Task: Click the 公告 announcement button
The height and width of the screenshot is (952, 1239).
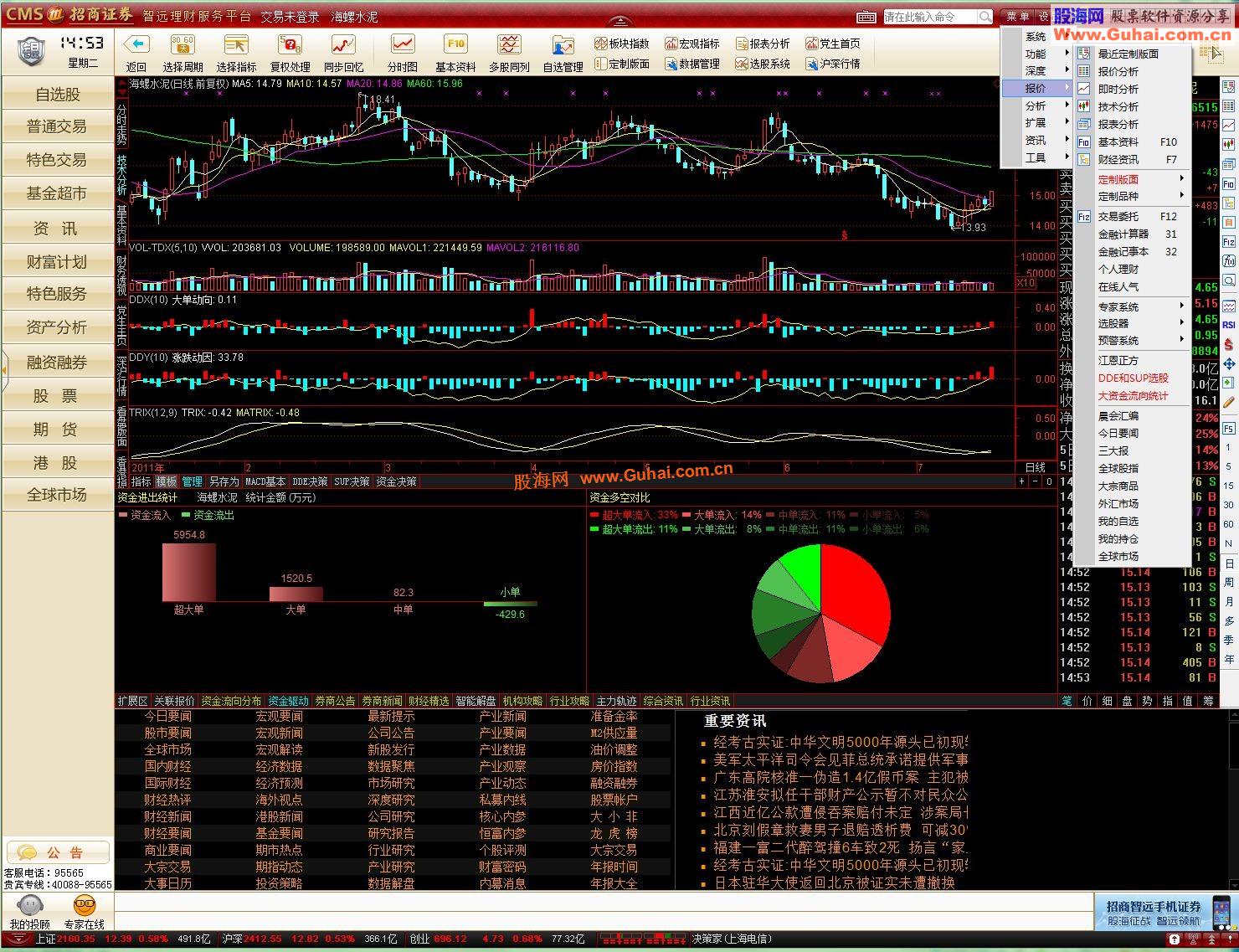Action: click(57, 853)
